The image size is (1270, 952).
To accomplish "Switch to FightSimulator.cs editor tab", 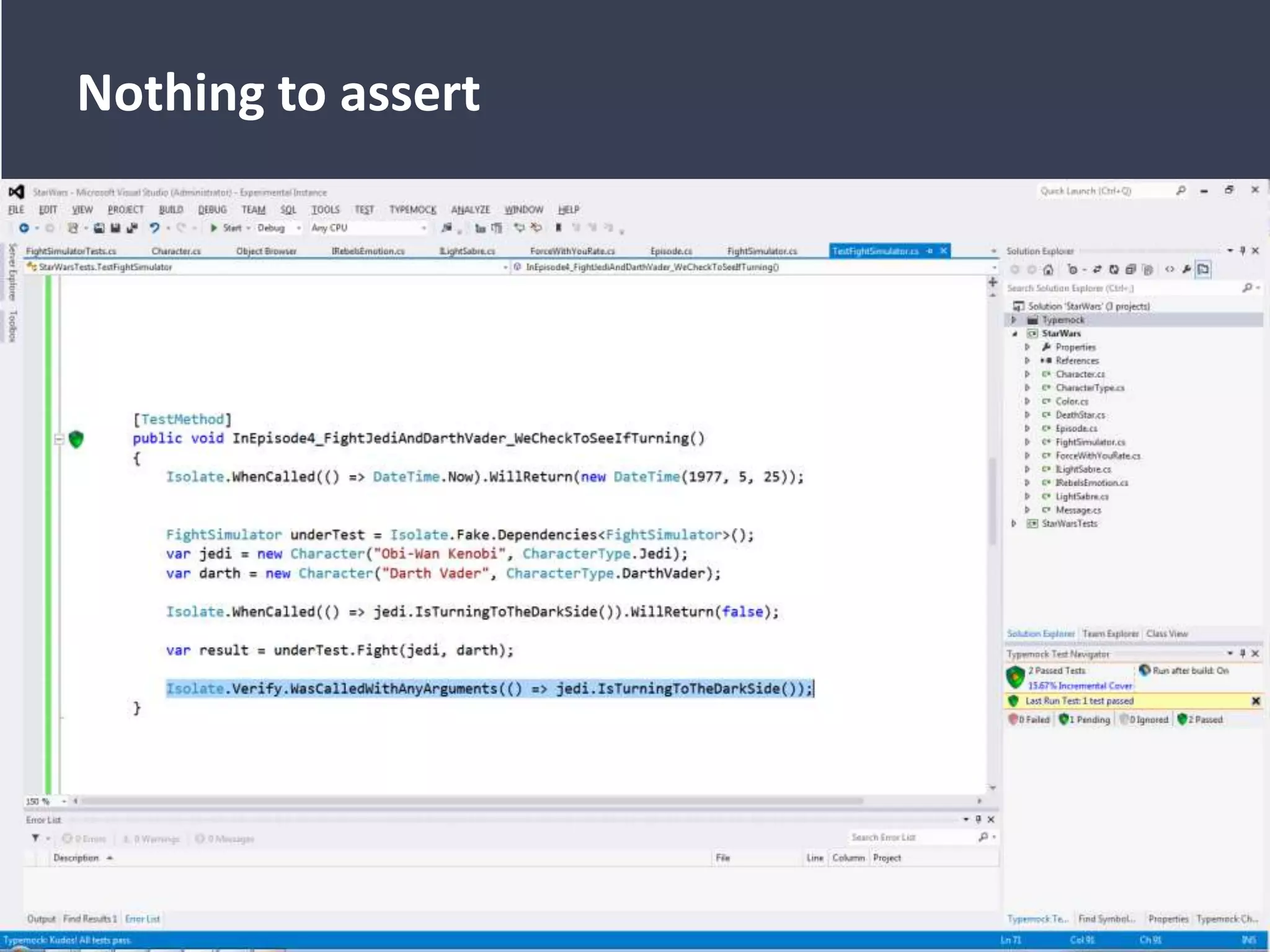I will pos(762,251).
